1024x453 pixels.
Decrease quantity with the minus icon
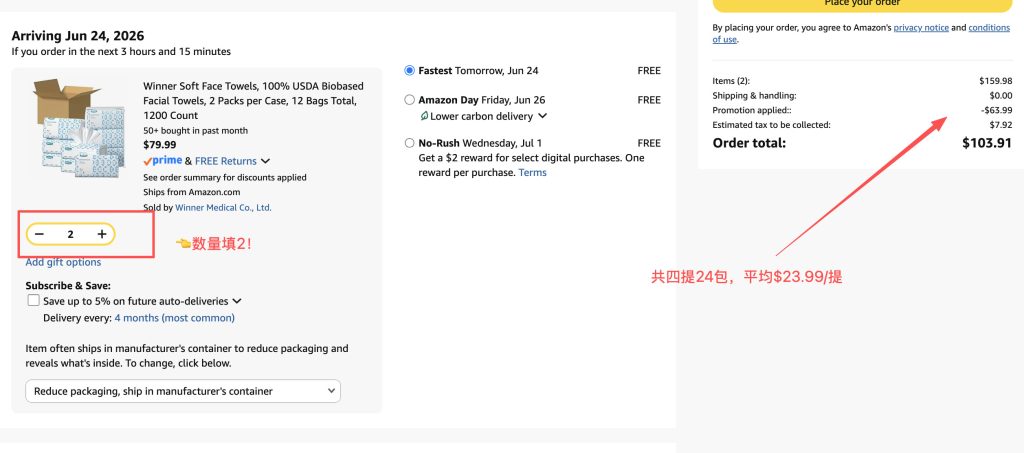[39, 234]
